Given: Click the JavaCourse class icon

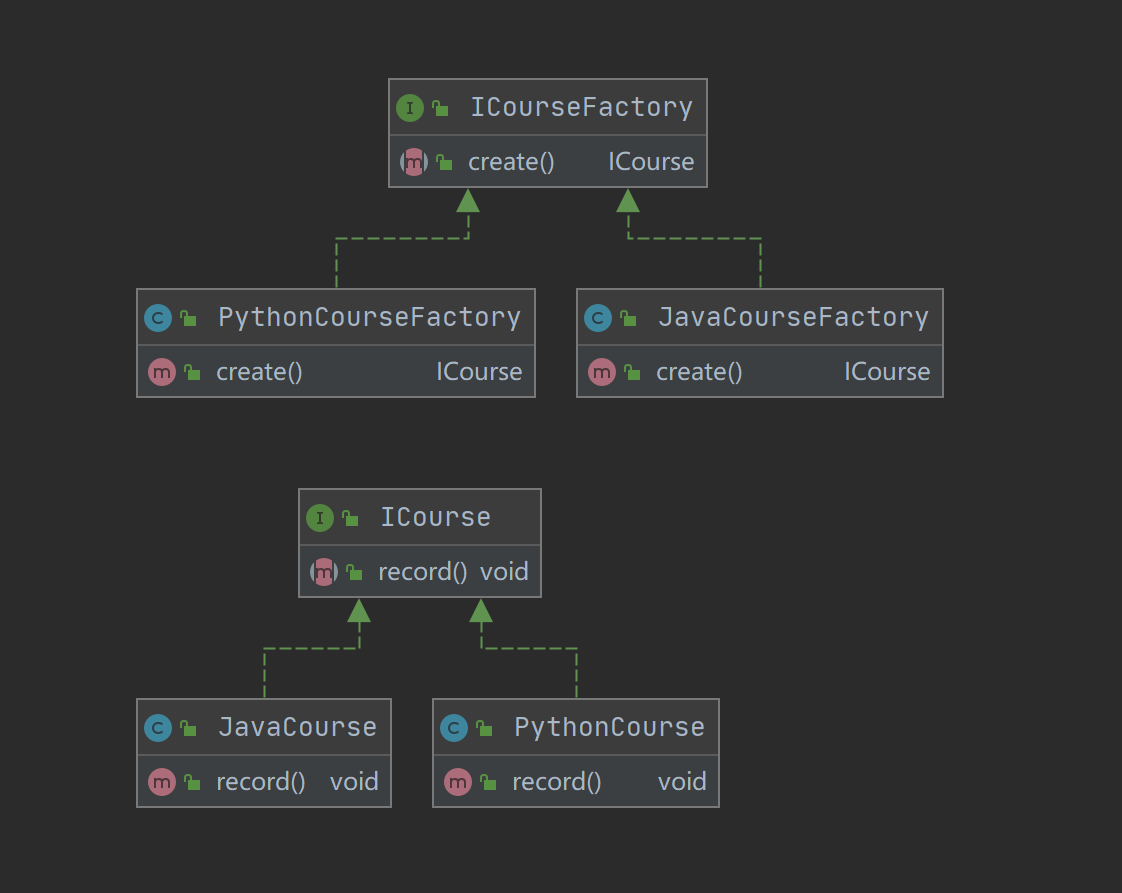Looking at the screenshot, I should (x=158, y=728).
